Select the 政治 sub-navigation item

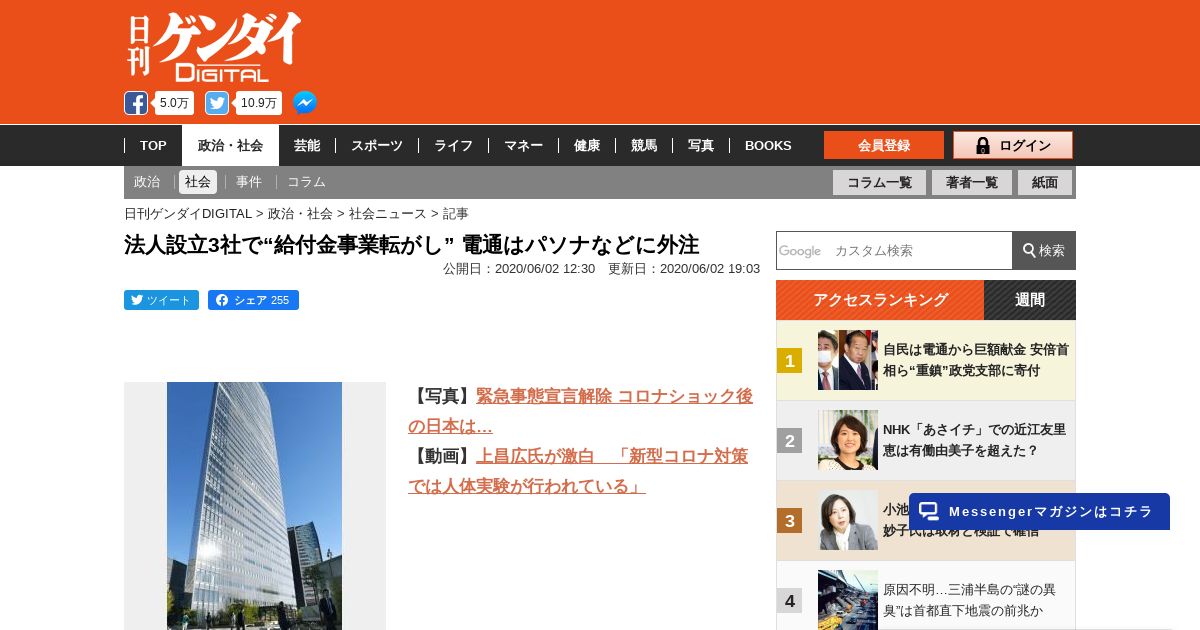coord(147,182)
